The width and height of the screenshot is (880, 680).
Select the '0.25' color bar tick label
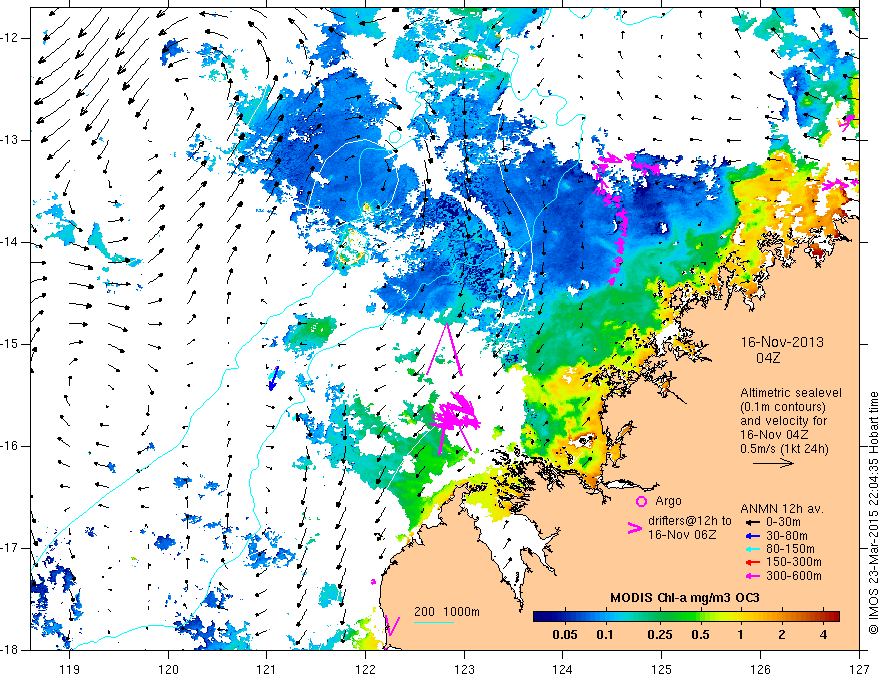click(659, 635)
